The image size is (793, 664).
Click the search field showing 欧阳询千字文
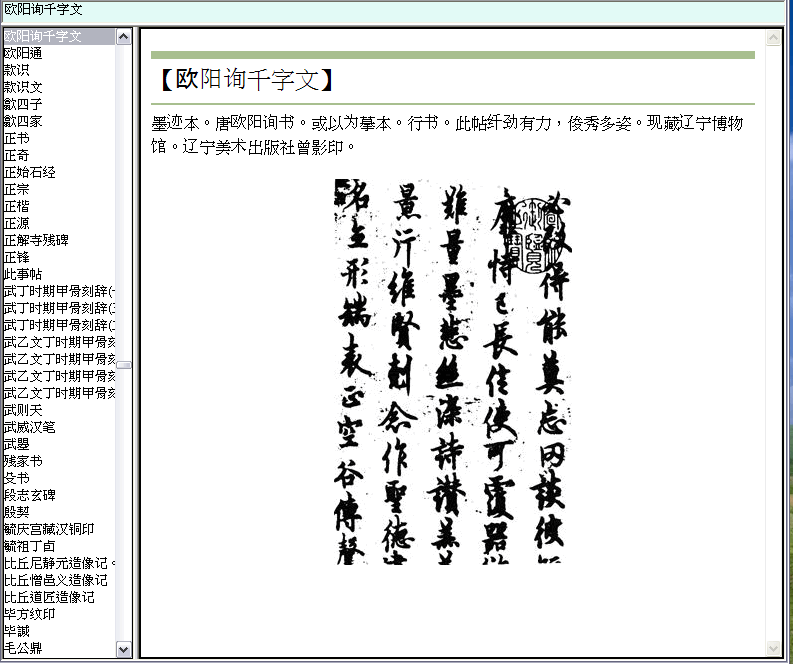[x=393, y=10]
